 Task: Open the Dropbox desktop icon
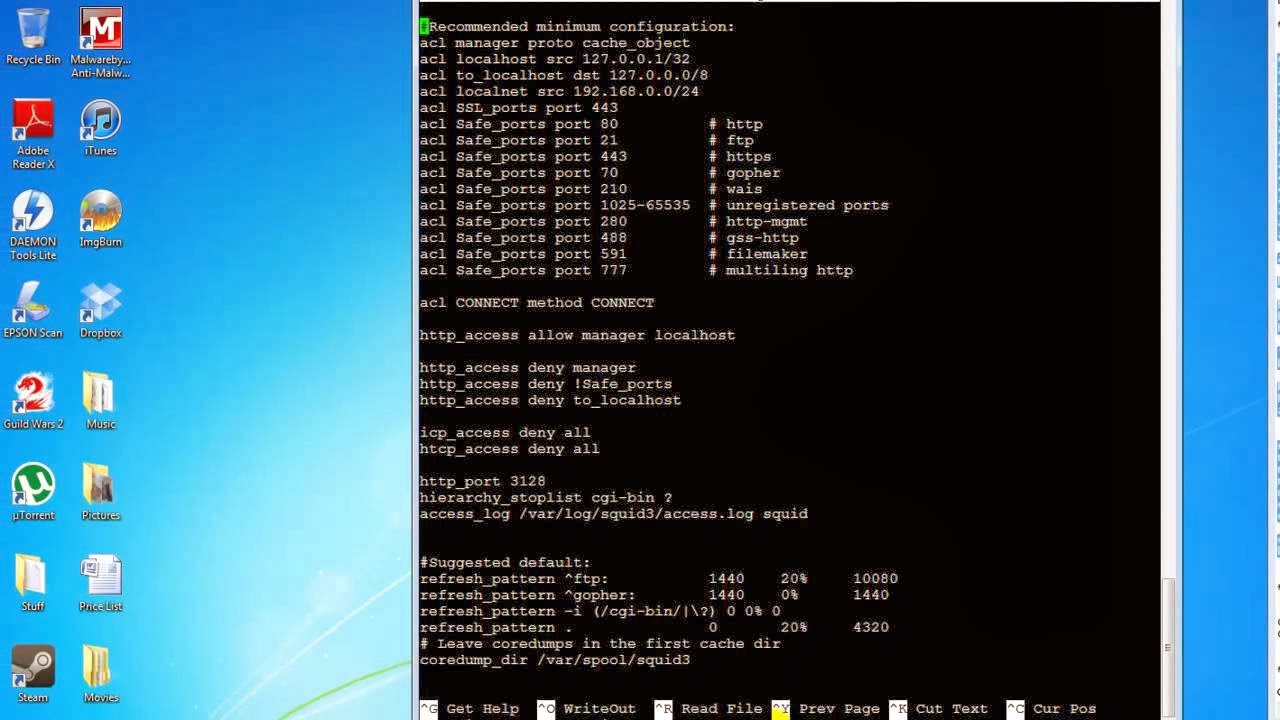100,310
